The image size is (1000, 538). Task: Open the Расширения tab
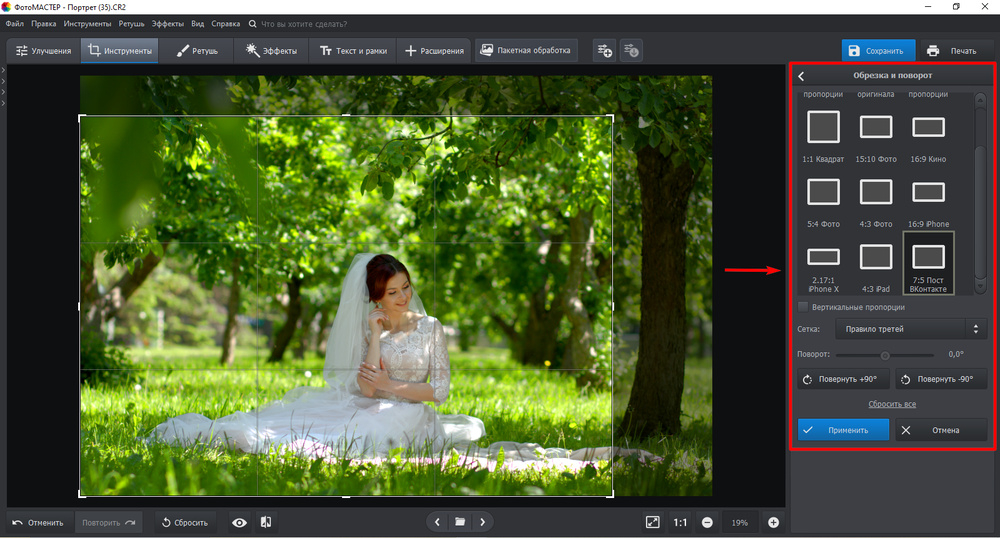434,50
